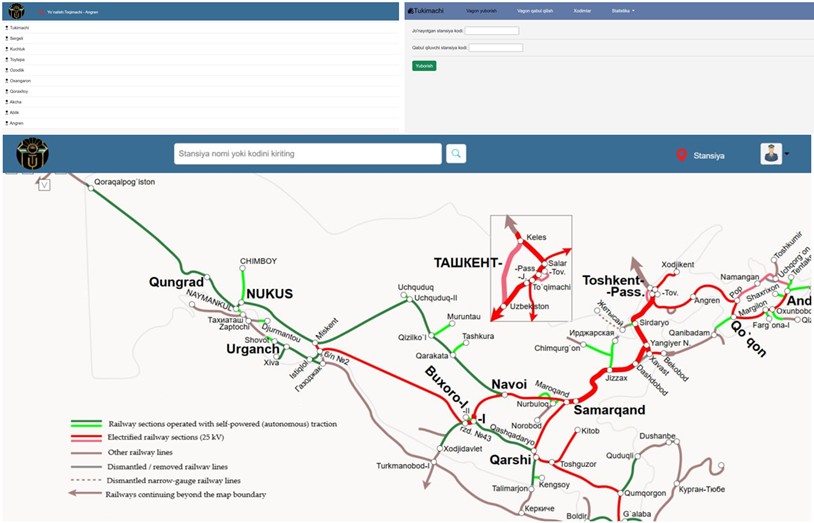
Task: Open the Vagon yuborish menu item
Action: [x=481, y=11]
